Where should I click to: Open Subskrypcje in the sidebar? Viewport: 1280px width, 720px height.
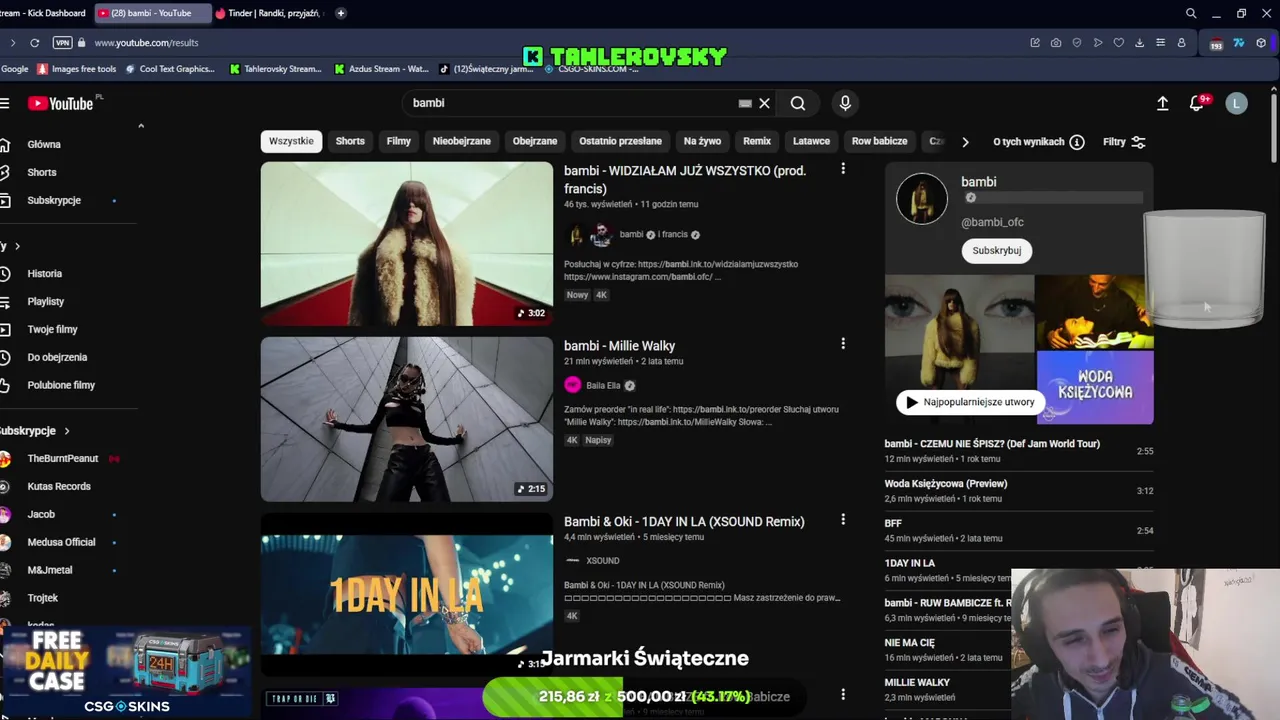[x=54, y=200]
